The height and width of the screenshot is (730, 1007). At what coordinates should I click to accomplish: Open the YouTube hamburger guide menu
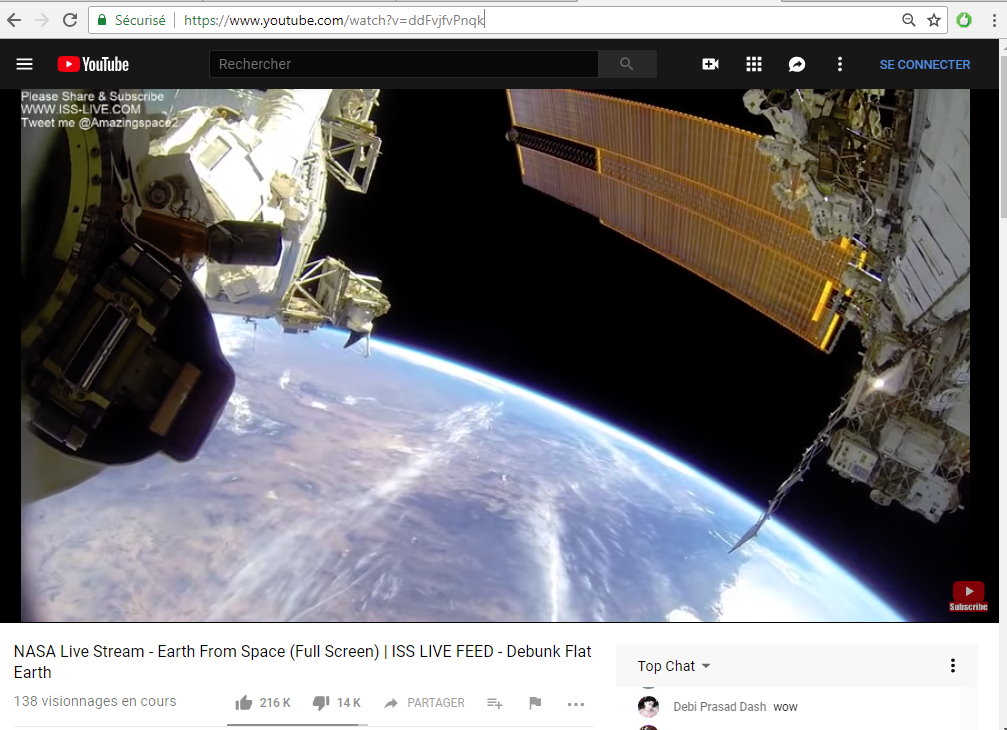(24, 64)
